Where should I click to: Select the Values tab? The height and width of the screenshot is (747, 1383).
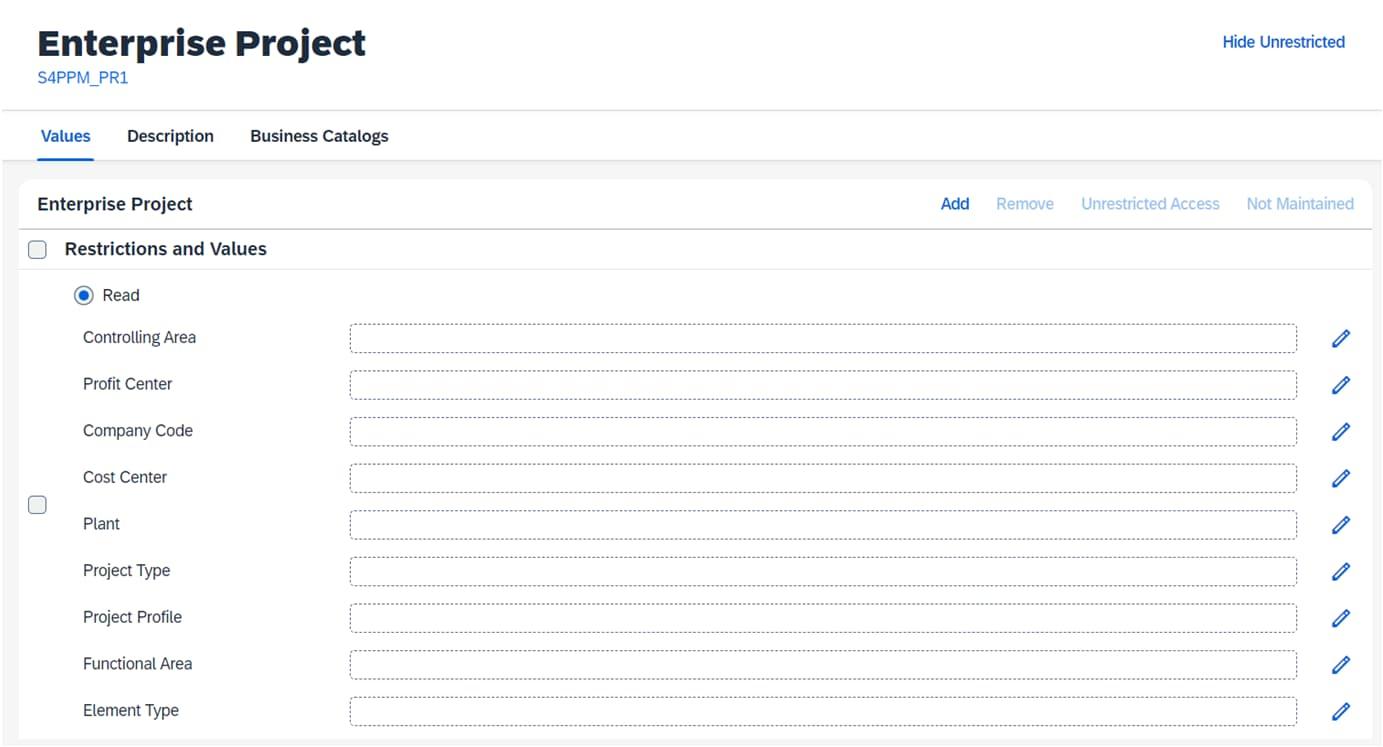click(x=66, y=136)
